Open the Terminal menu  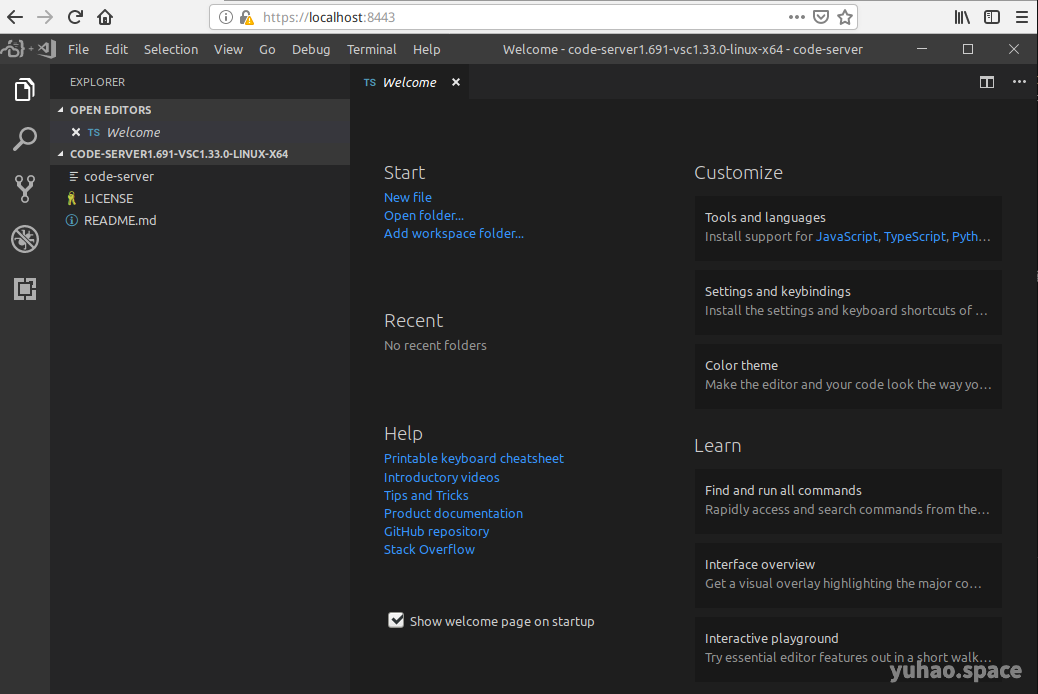tap(371, 49)
